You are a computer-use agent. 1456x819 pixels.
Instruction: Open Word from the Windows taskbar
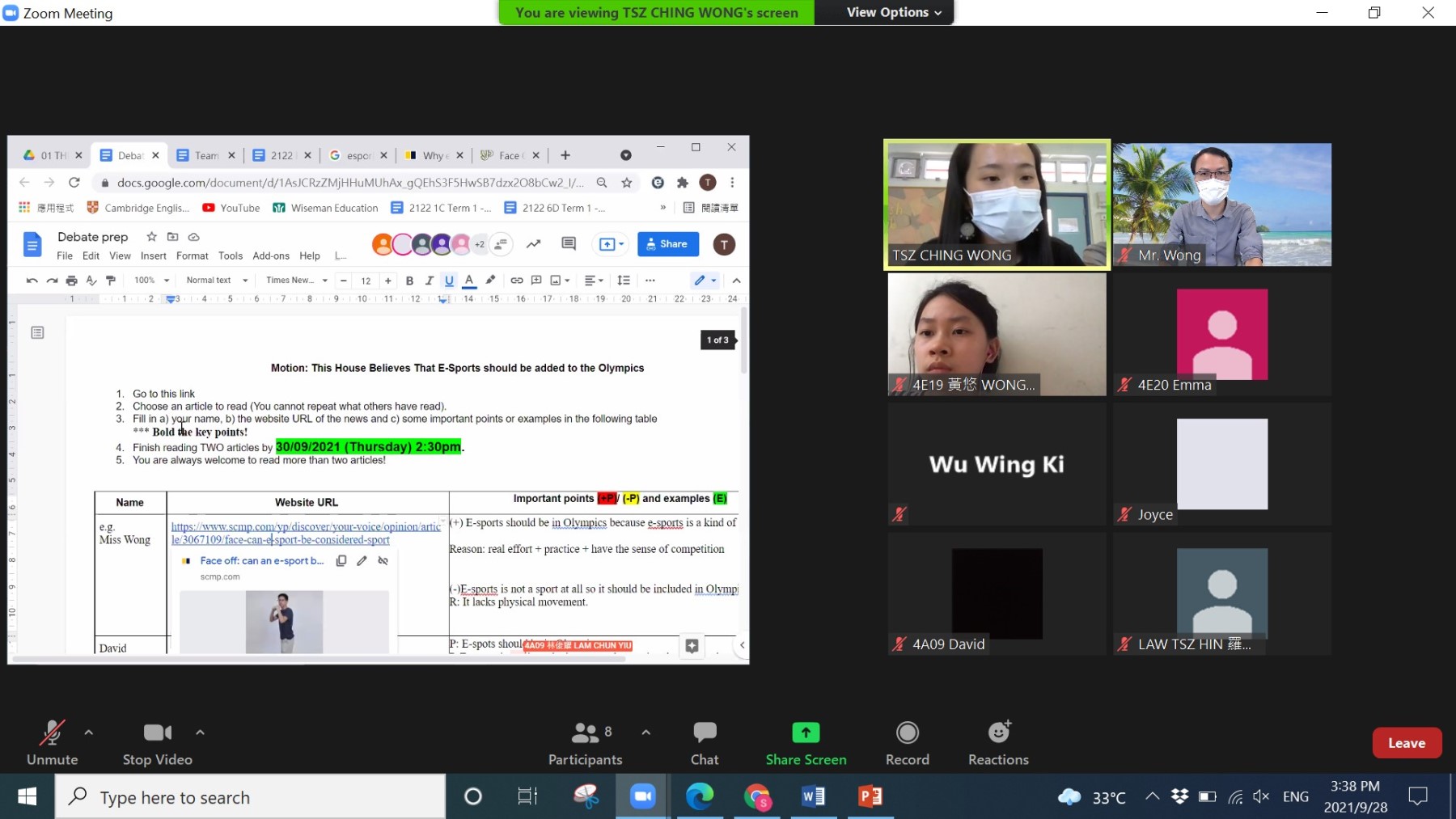(x=813, y=796)
